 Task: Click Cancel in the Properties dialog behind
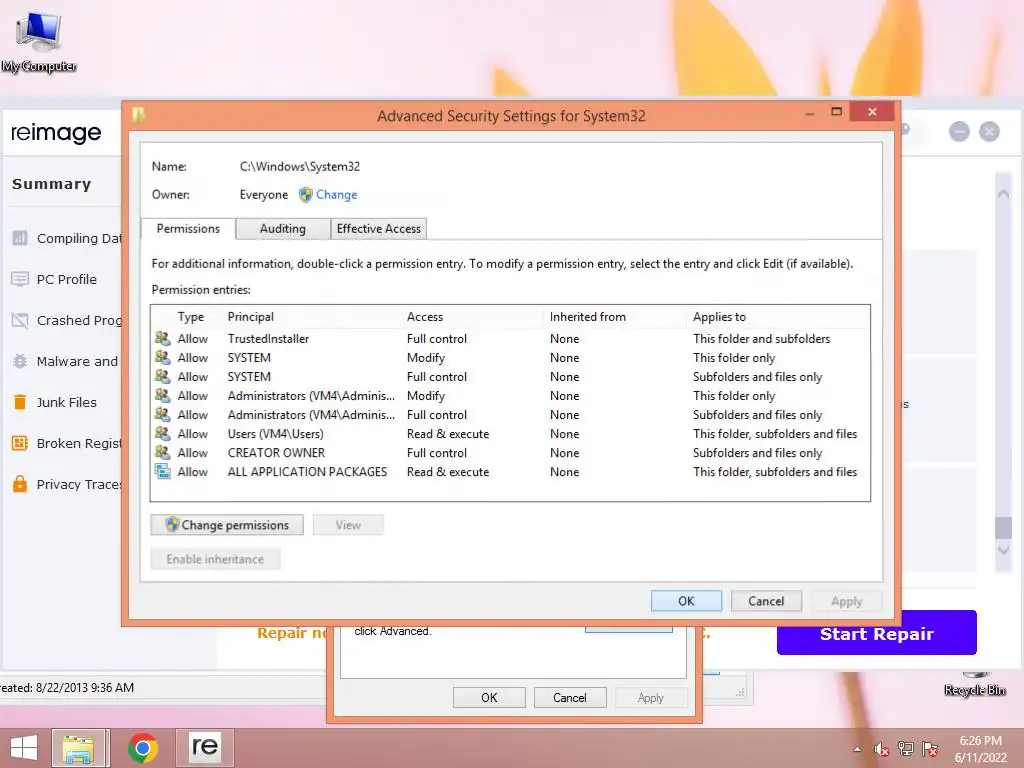click(569, 697)
